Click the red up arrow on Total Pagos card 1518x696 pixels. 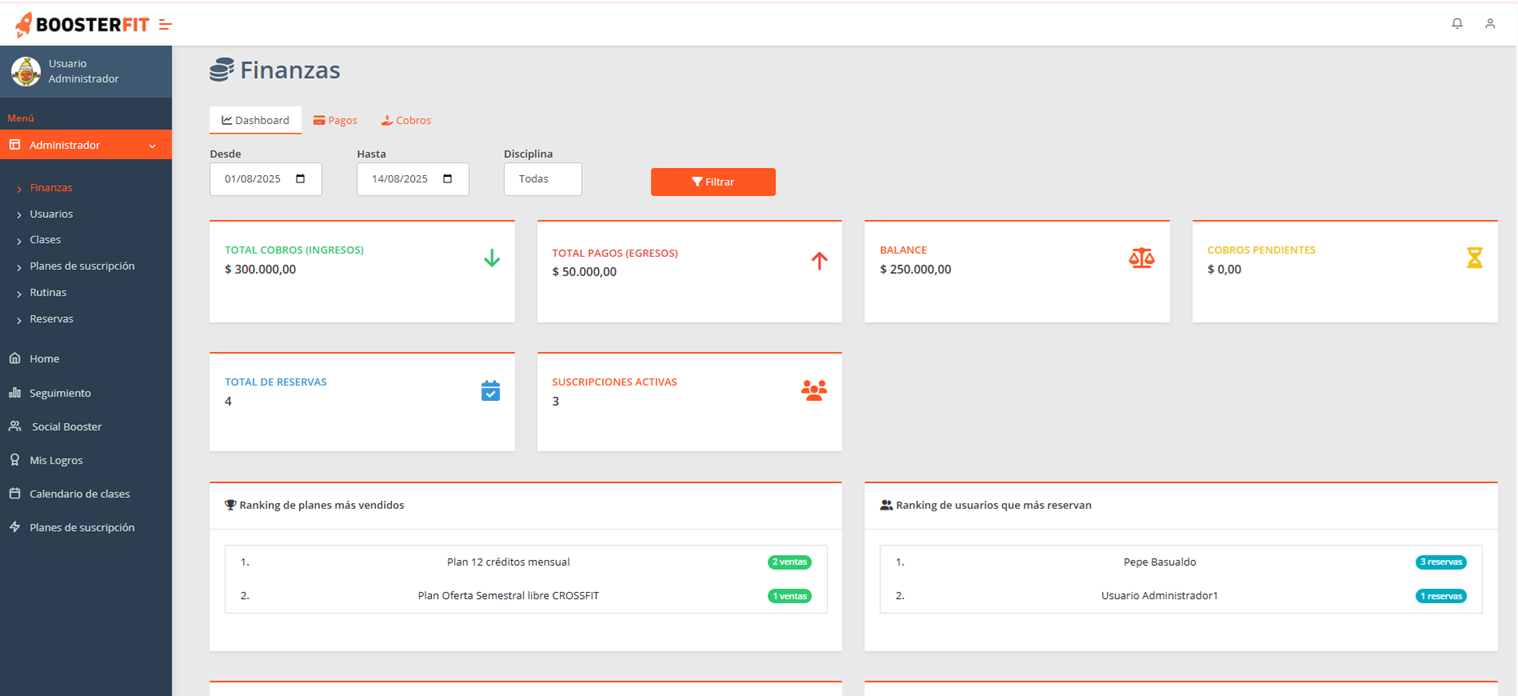tap(819, 260)
